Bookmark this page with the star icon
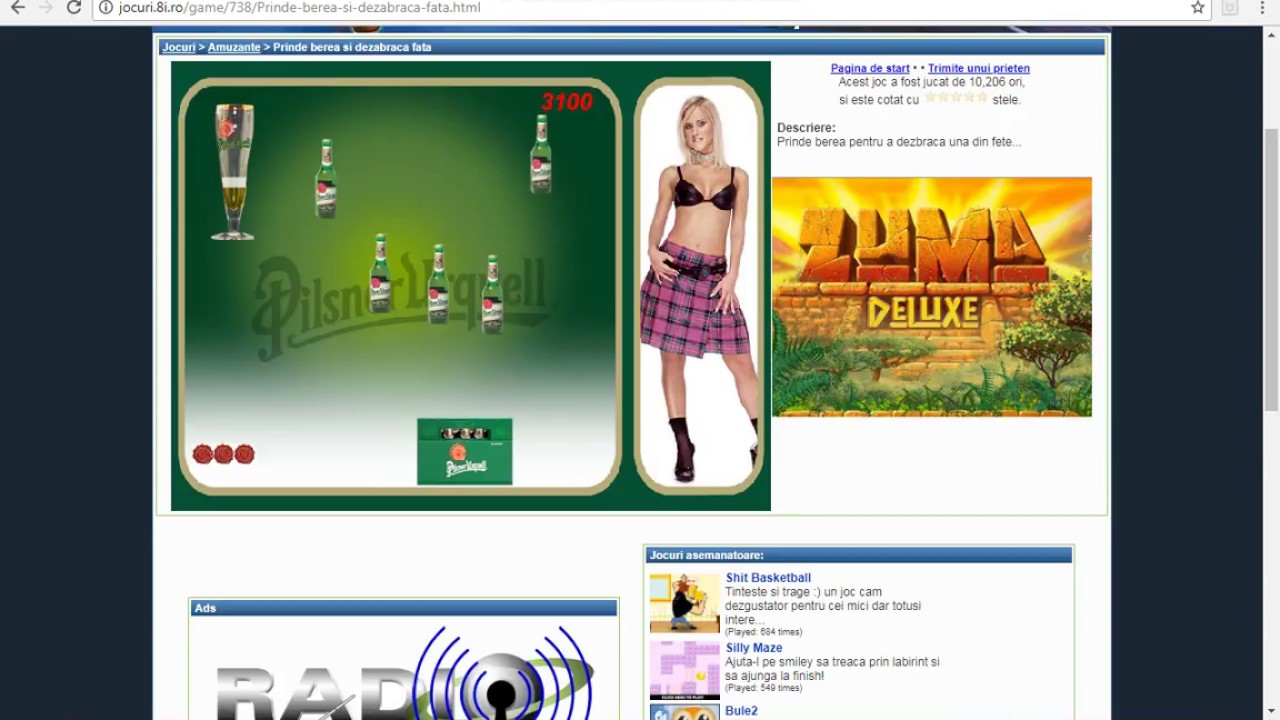 [1198, 8]
